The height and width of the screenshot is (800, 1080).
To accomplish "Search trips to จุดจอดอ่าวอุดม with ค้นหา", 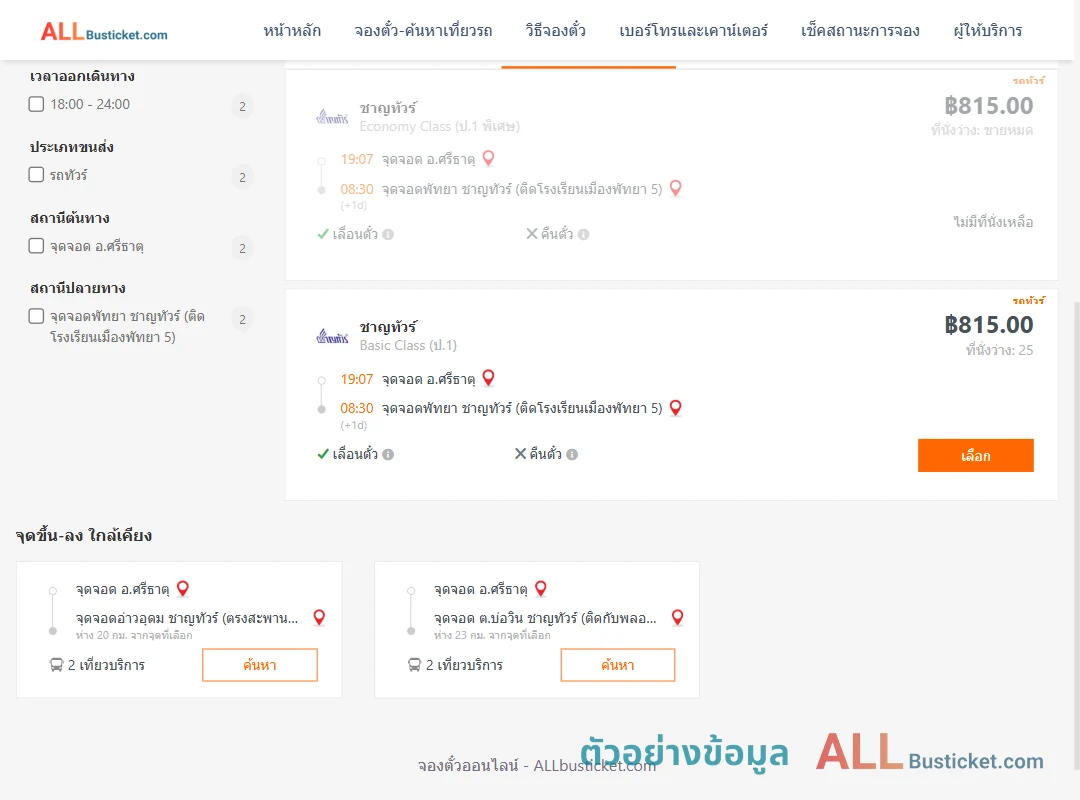I will click(x=260, y=665).
